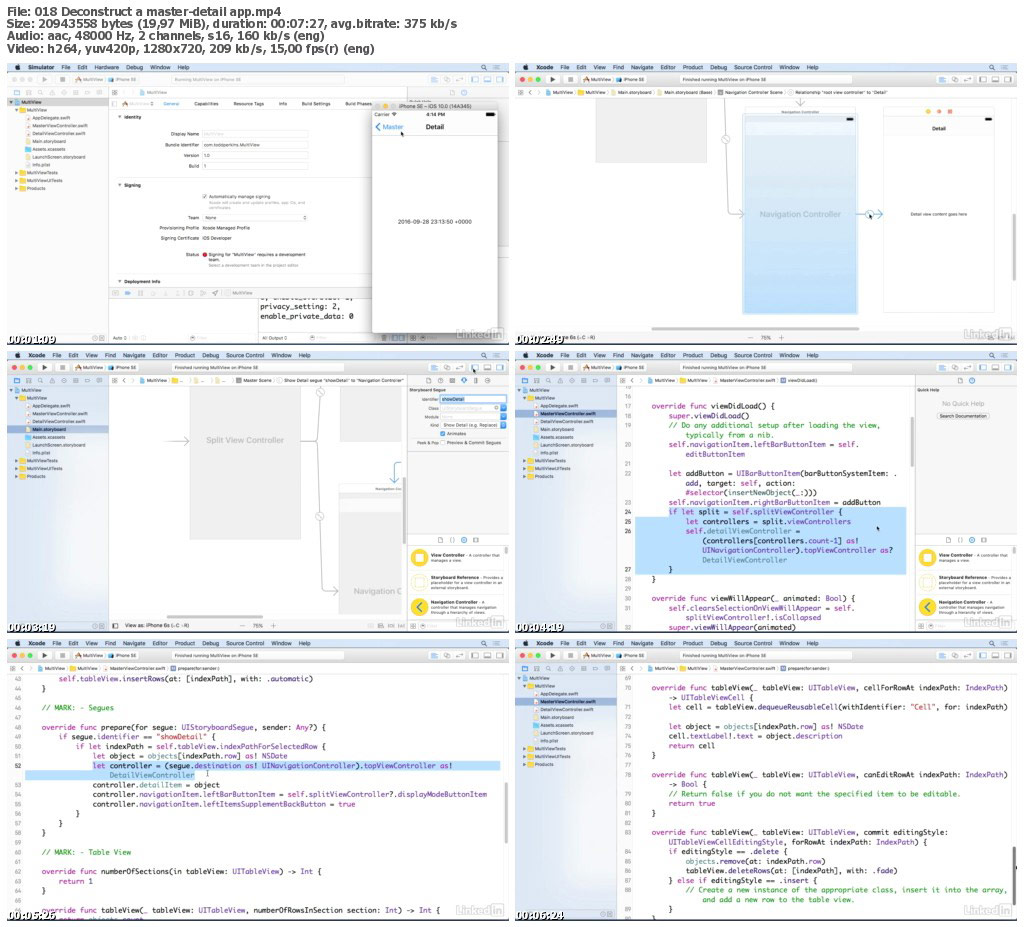Expand the MultiViewTests folder in 01:09 frame
The width and height of the screenshot is (1024, 927).
tap(16, 172)
